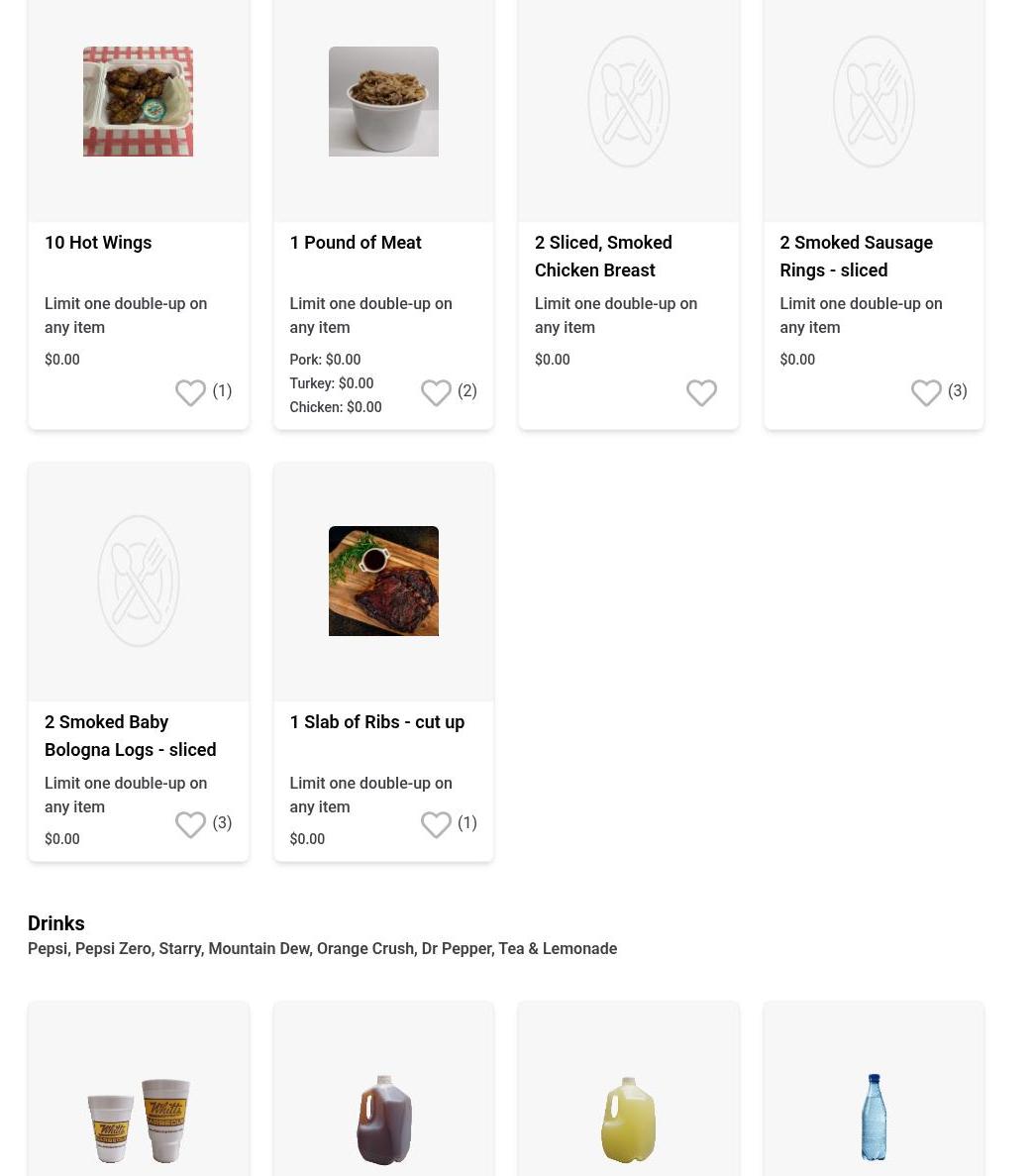
Task: Favorite the 1 Slab of Ribs item
Action: click(436, 824)
